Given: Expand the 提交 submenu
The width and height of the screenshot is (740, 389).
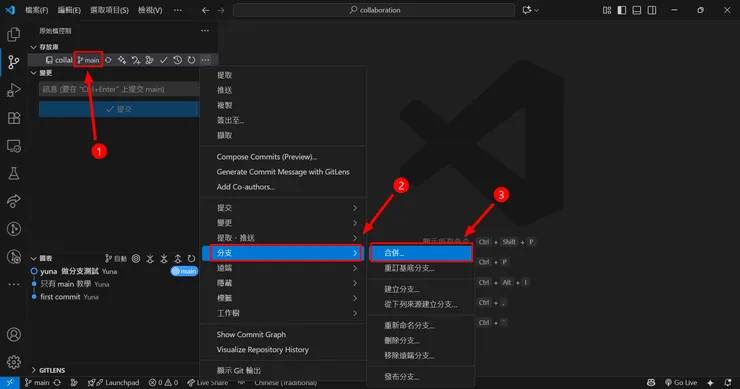Looking at the screenshot, I should coord(283,208).
